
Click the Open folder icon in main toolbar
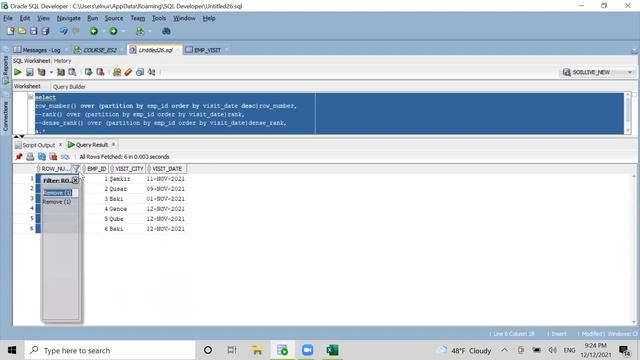(x=22, y=31)
